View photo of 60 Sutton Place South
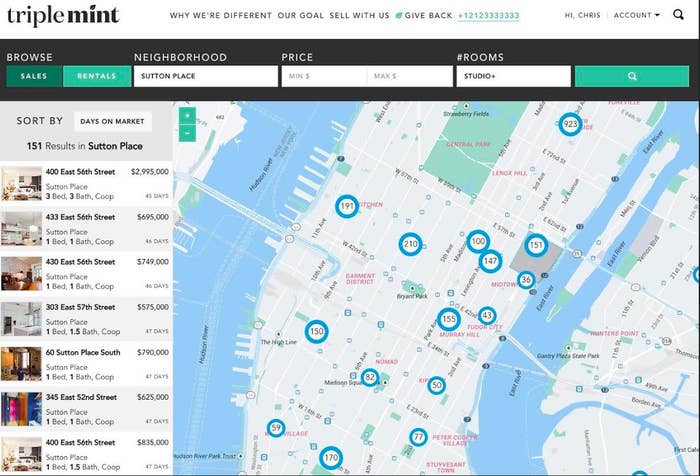This screenshot has width=700, height=476. pos(21,364)
